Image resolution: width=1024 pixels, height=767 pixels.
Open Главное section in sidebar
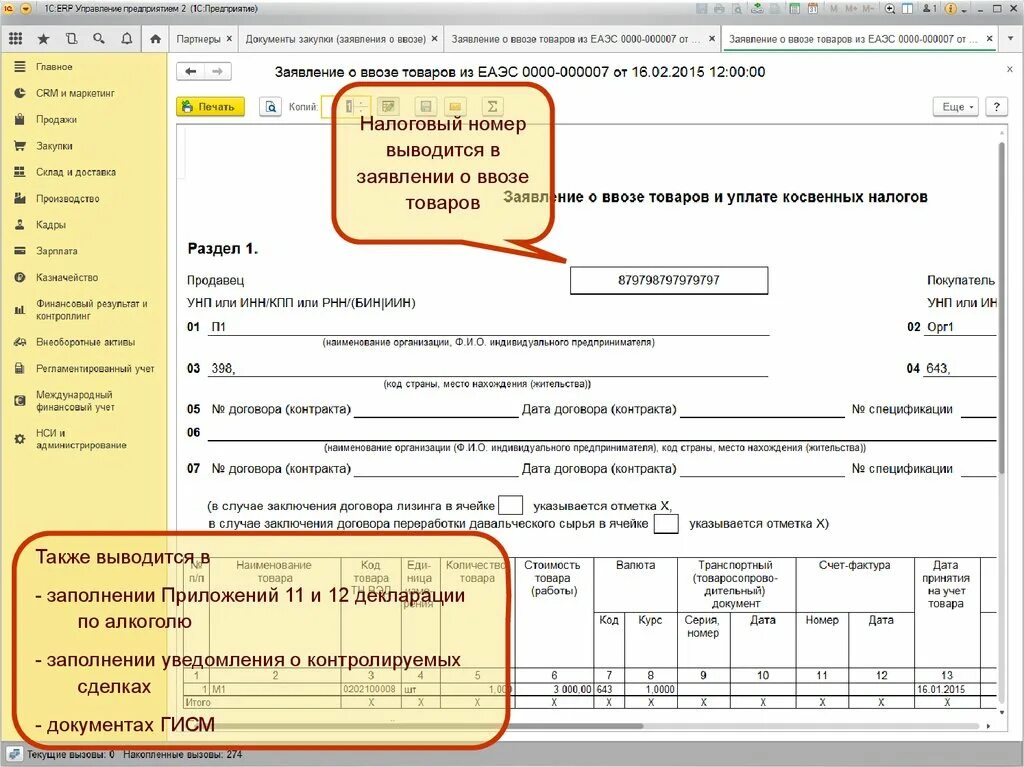[x=54, y=67]
